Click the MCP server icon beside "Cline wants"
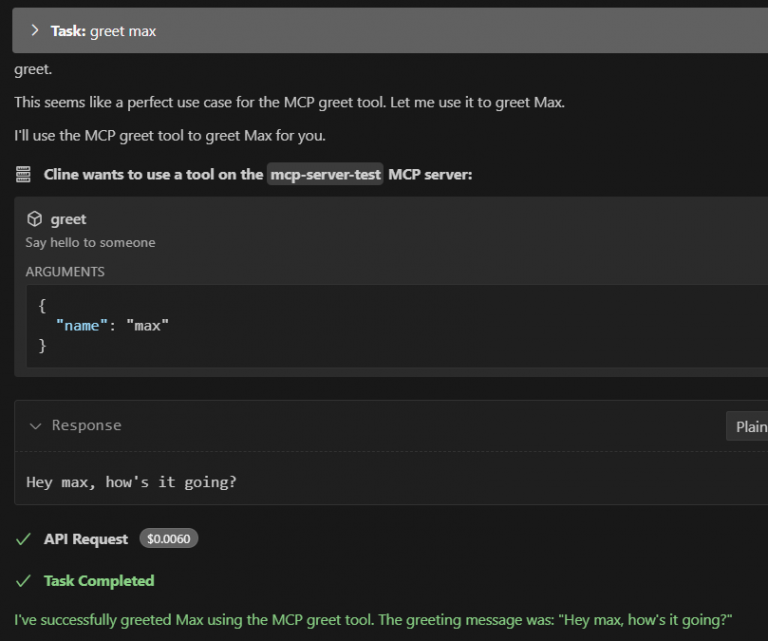This screenshot has width=768, height=641. point(24,175)
